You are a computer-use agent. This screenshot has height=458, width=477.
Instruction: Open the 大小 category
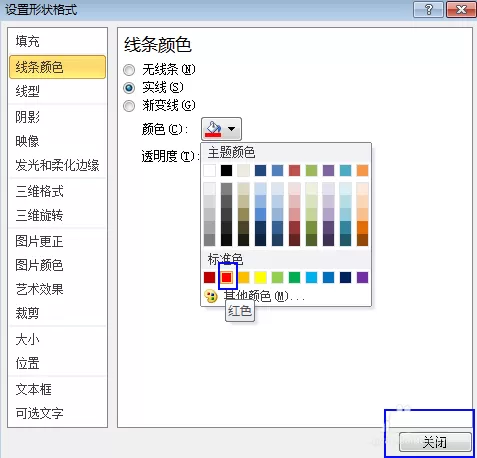(57, 339)
